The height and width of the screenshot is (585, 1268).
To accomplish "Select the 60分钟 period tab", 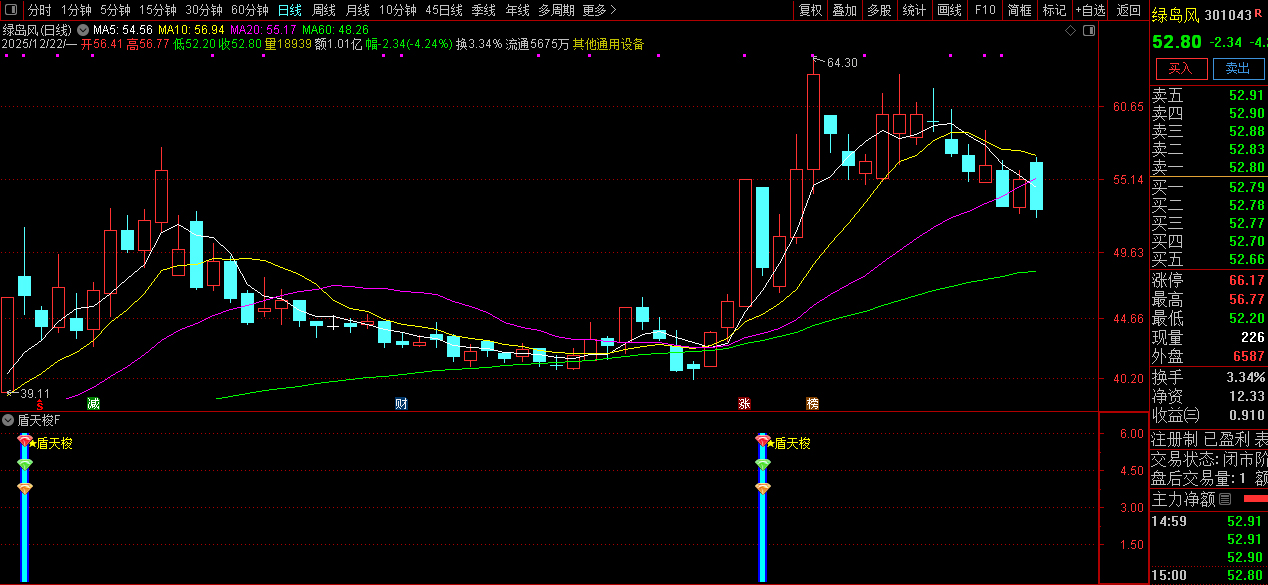I will click(250, 10).
